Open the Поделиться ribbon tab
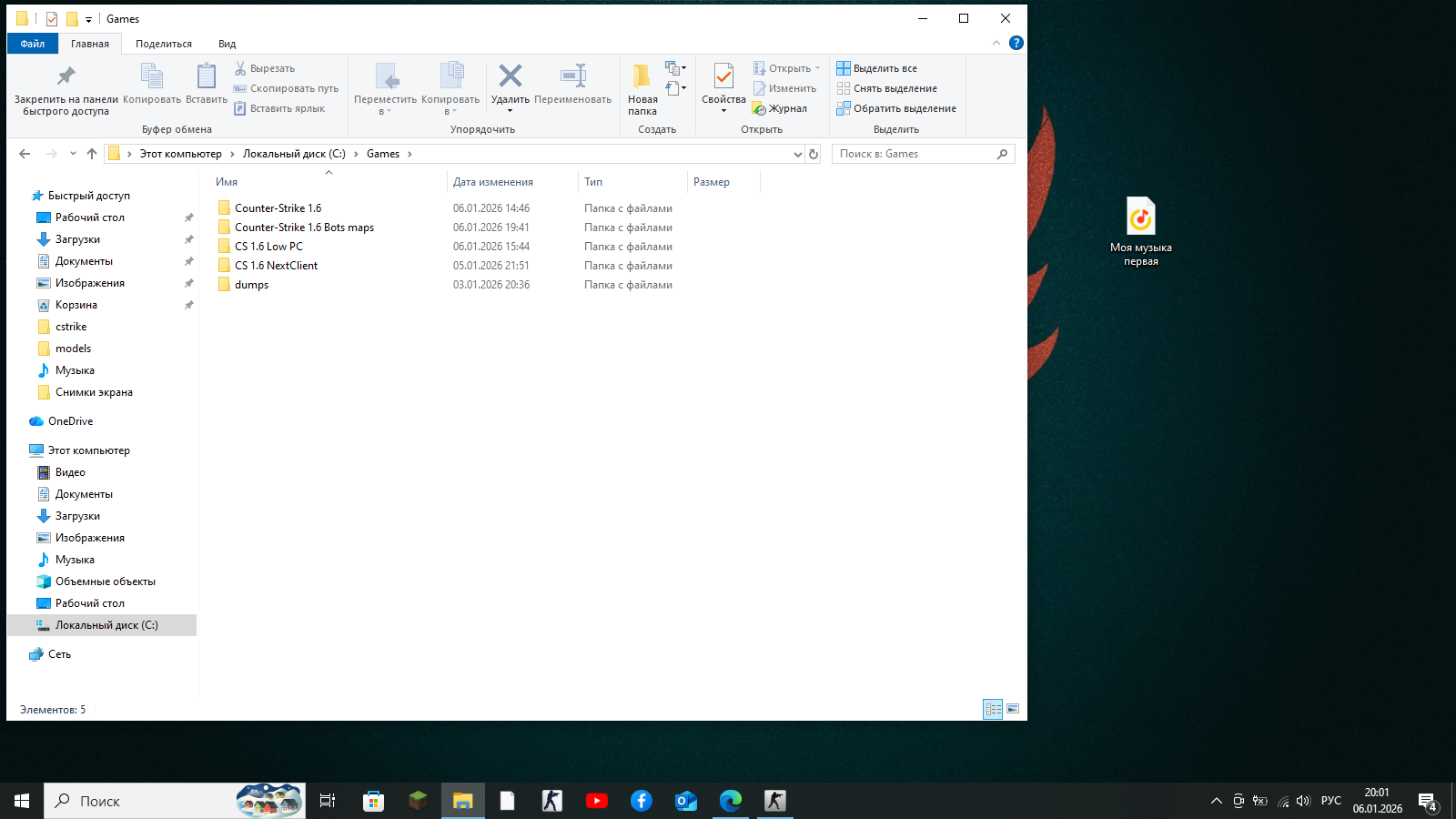The width and height of the screenshot is (1456, 819). (164, 44)
